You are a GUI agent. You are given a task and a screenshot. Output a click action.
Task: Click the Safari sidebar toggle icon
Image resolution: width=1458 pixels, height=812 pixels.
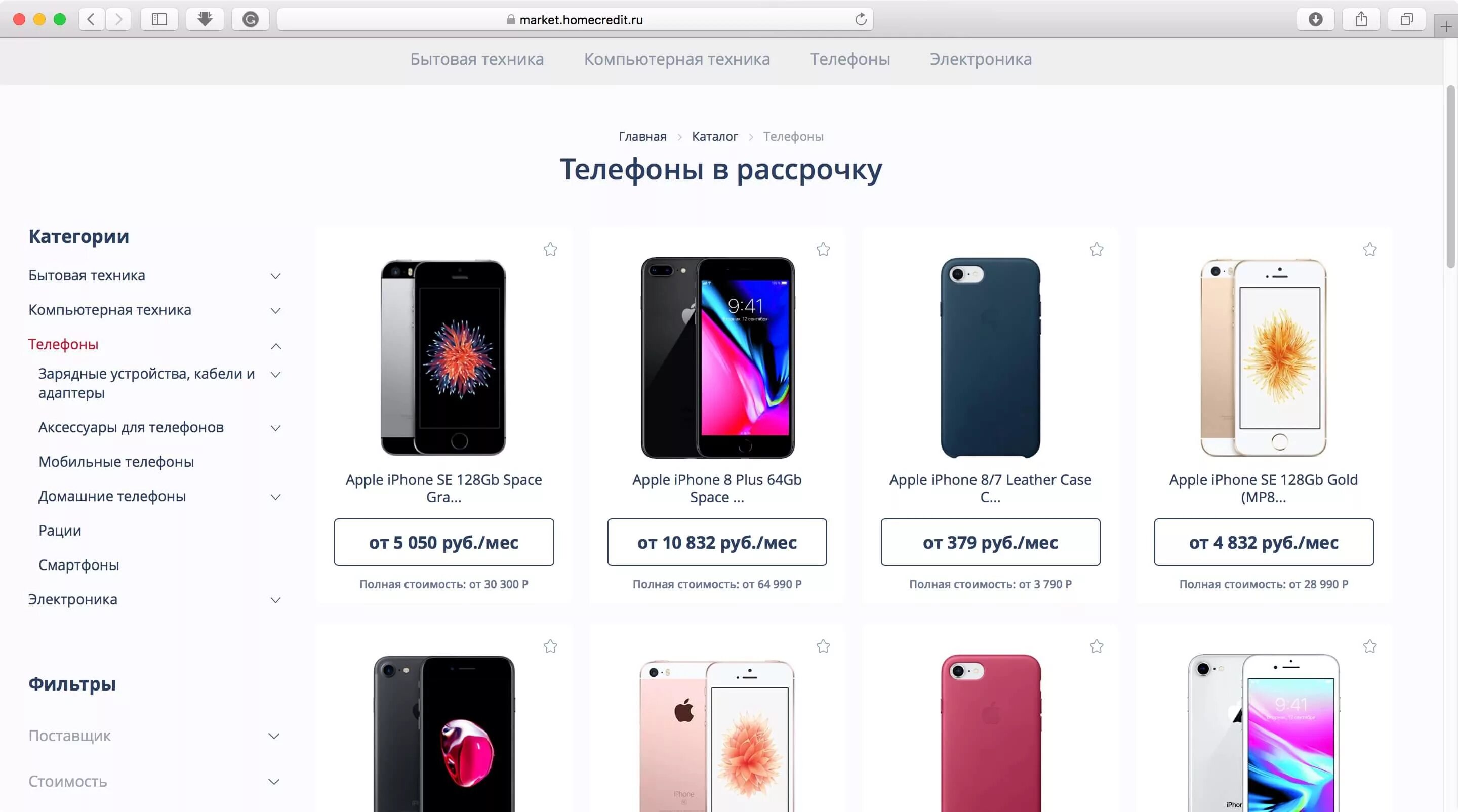coord(159,20)
